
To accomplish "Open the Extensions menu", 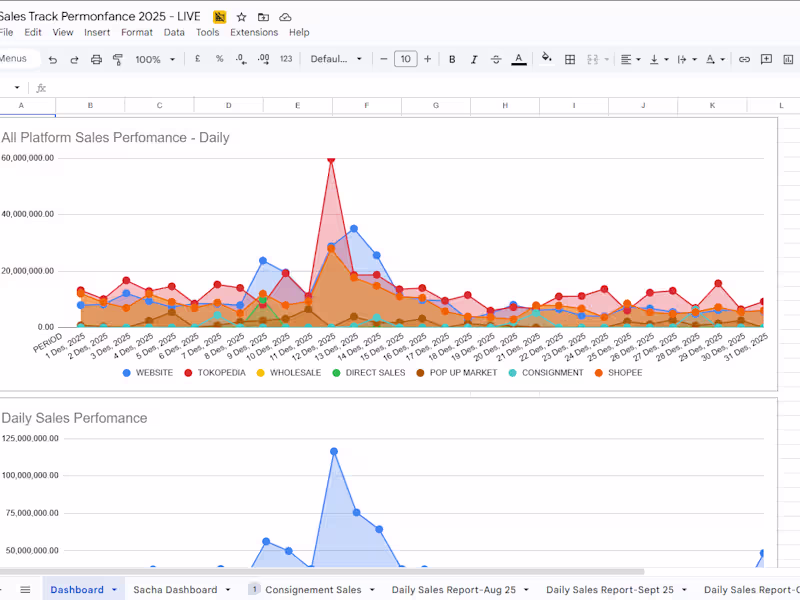I will pos(254,31).
